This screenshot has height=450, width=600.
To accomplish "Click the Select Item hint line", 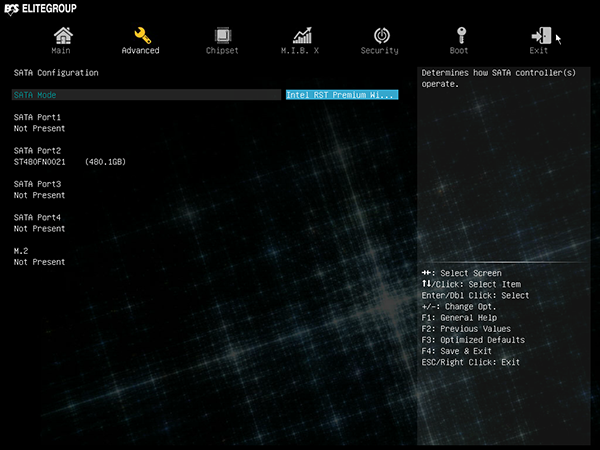I will (471, 284).
